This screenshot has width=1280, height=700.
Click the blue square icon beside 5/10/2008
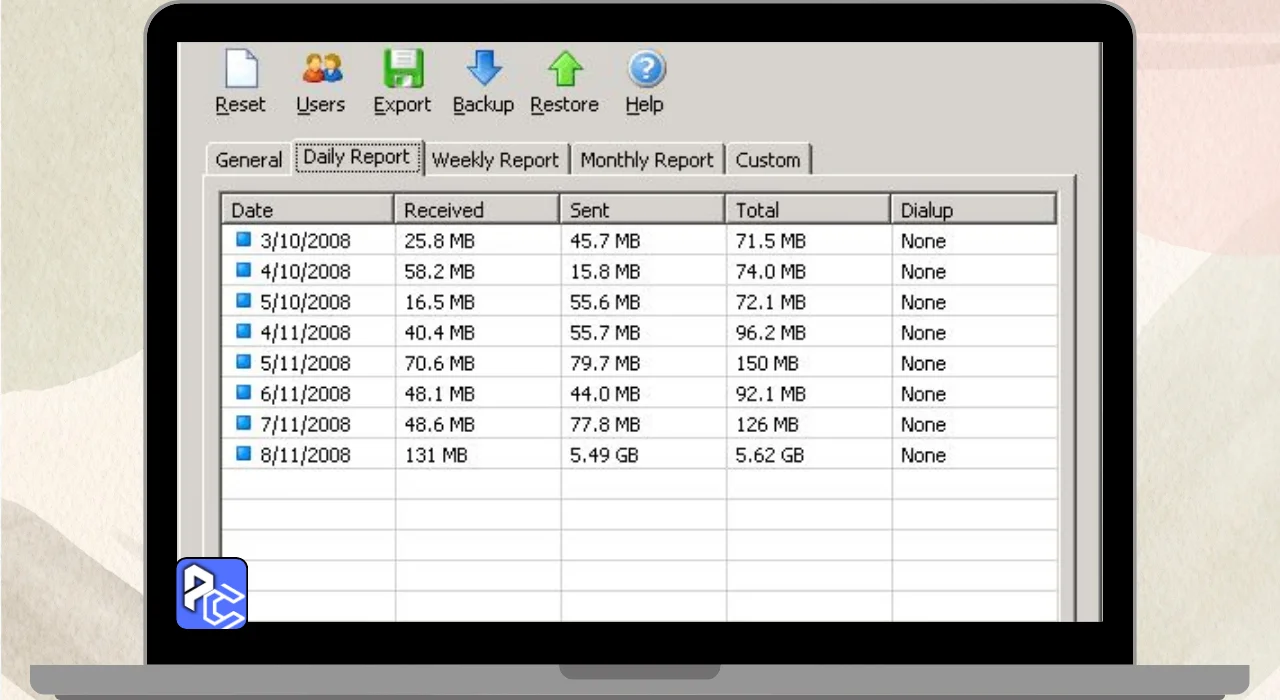(243, 301)
